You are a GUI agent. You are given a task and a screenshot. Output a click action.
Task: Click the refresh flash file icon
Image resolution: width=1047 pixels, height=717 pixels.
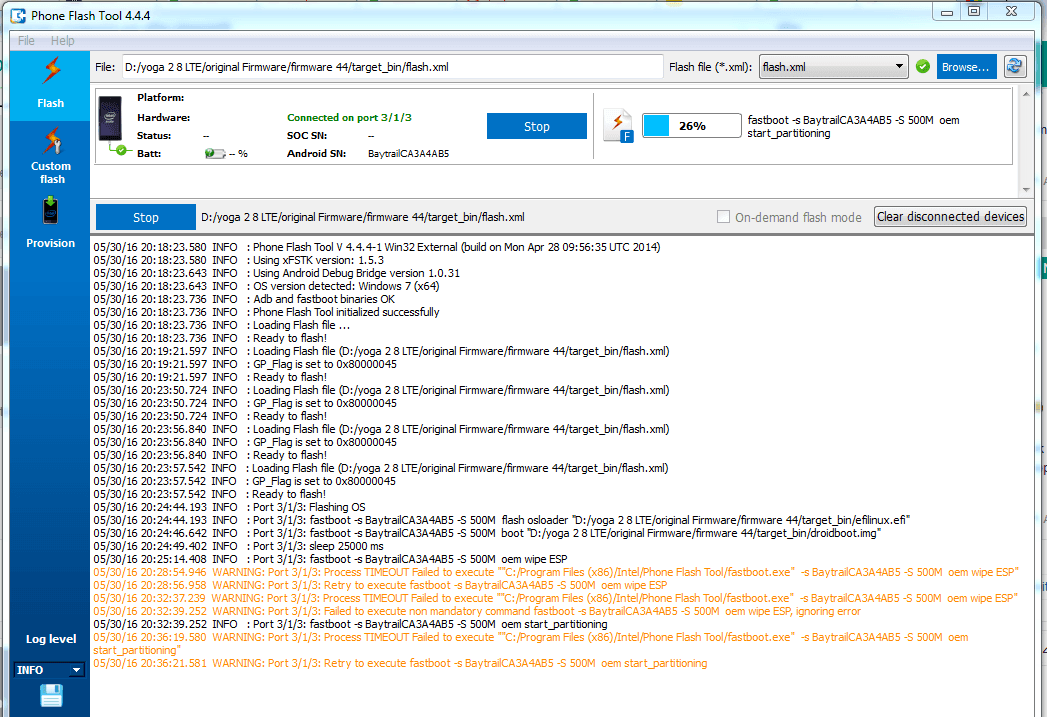click(1015, 67)
